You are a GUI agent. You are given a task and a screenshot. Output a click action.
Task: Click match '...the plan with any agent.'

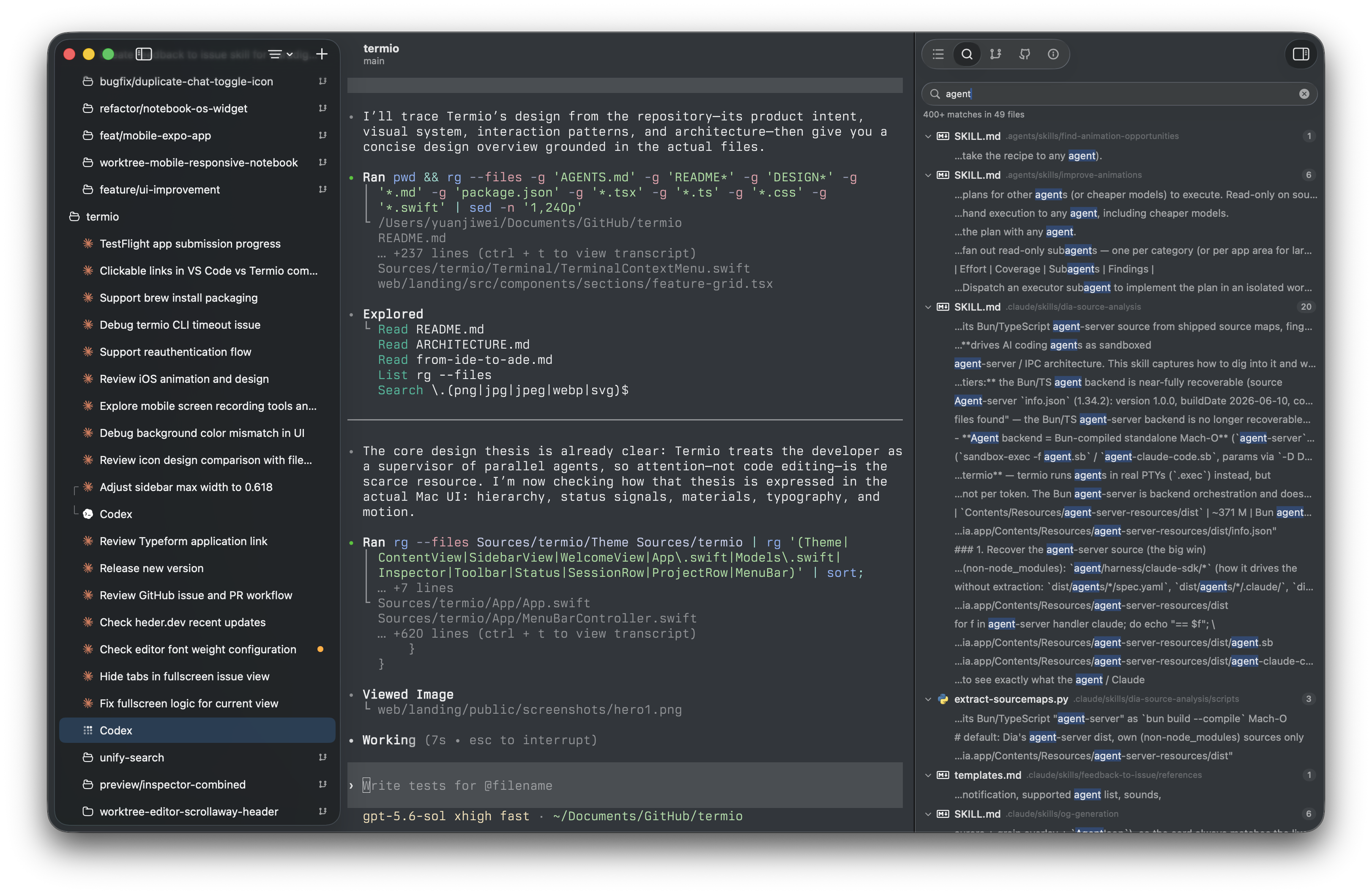[1014, 232]
